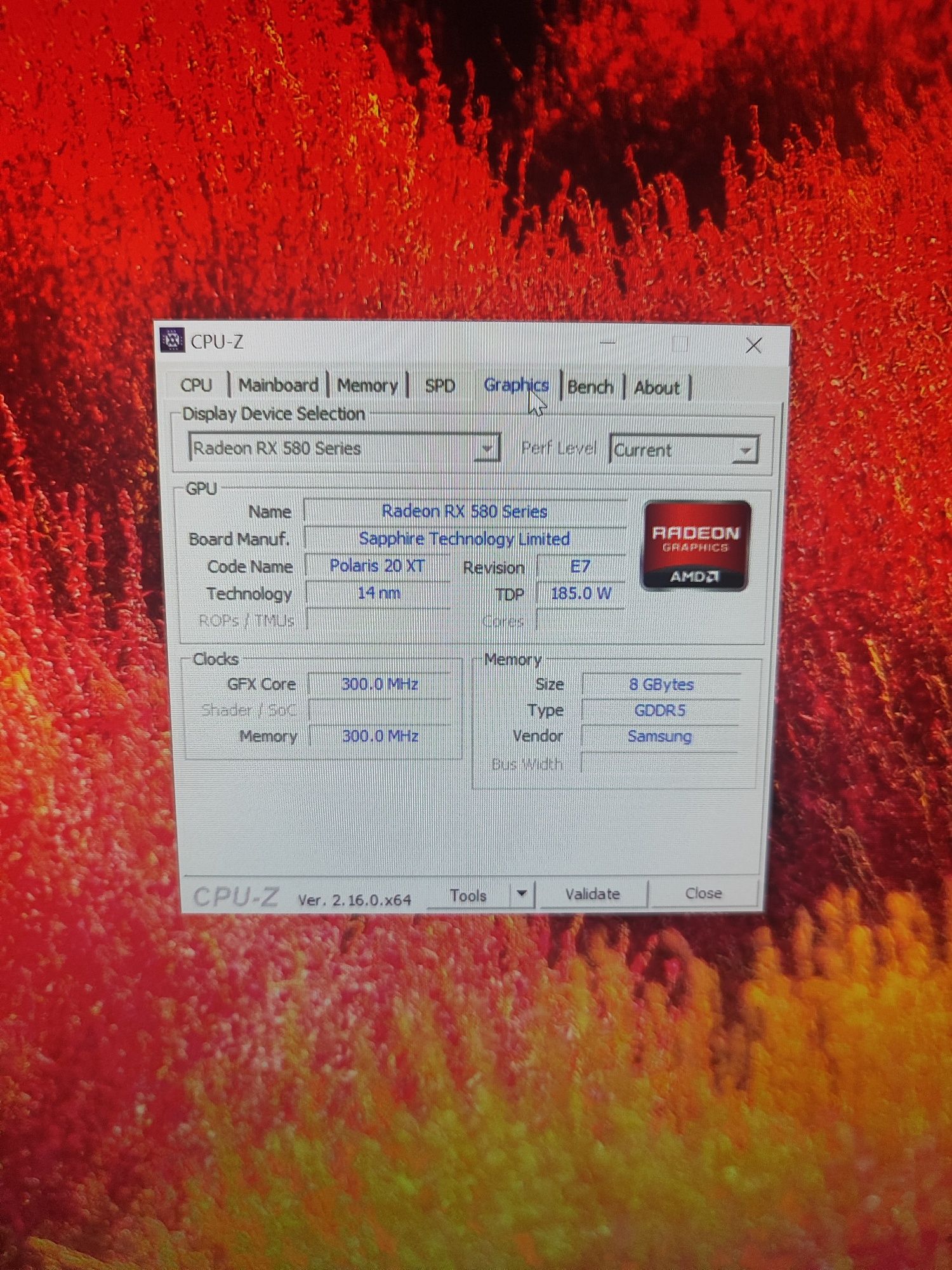Image resolution: width=952 pixels, height=1270 pixels.
Task: Click the Revision value E7
Action: 581,566
